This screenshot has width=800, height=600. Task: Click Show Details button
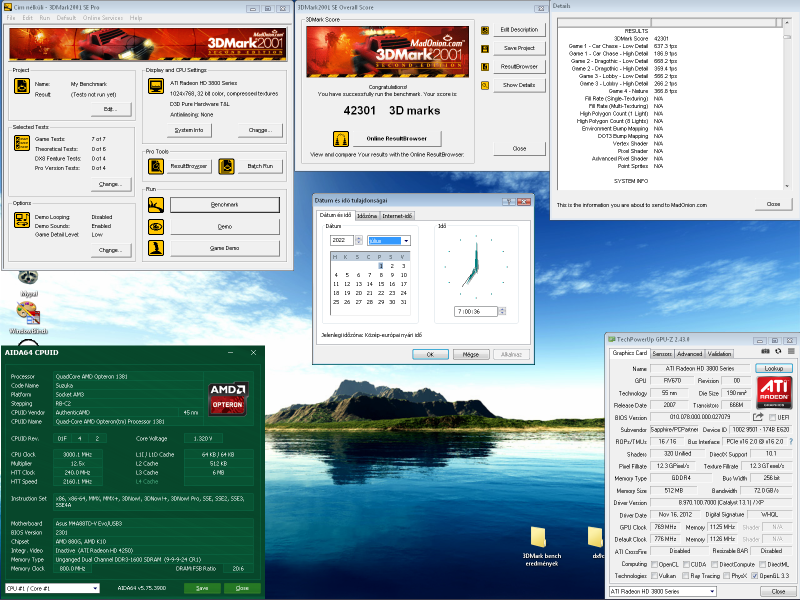coord(519,85)
